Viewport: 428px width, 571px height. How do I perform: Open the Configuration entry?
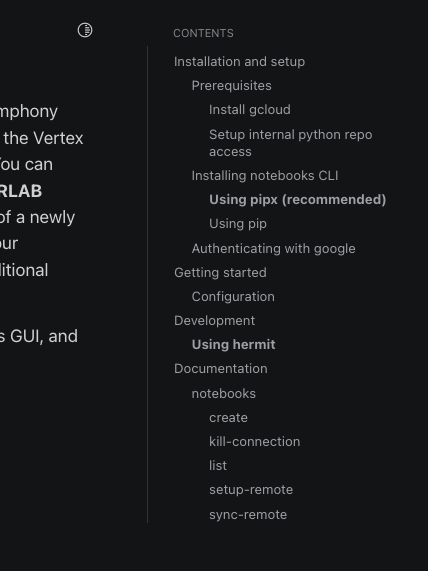pyautogui.click(x=233, y=296)
